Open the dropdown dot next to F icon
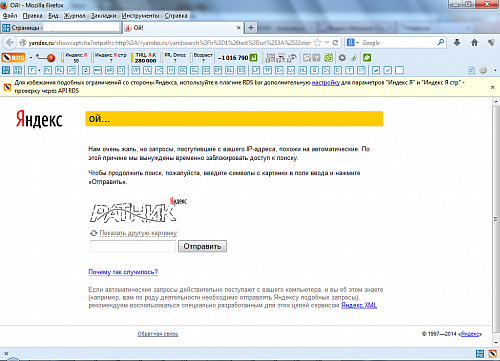Screen dimensions: 500x361 click(39, 70)
